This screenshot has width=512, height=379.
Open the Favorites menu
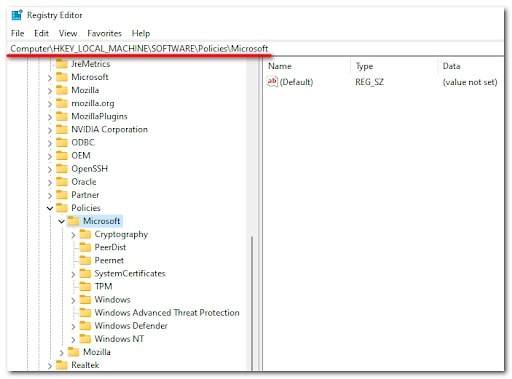click(104, 33)
